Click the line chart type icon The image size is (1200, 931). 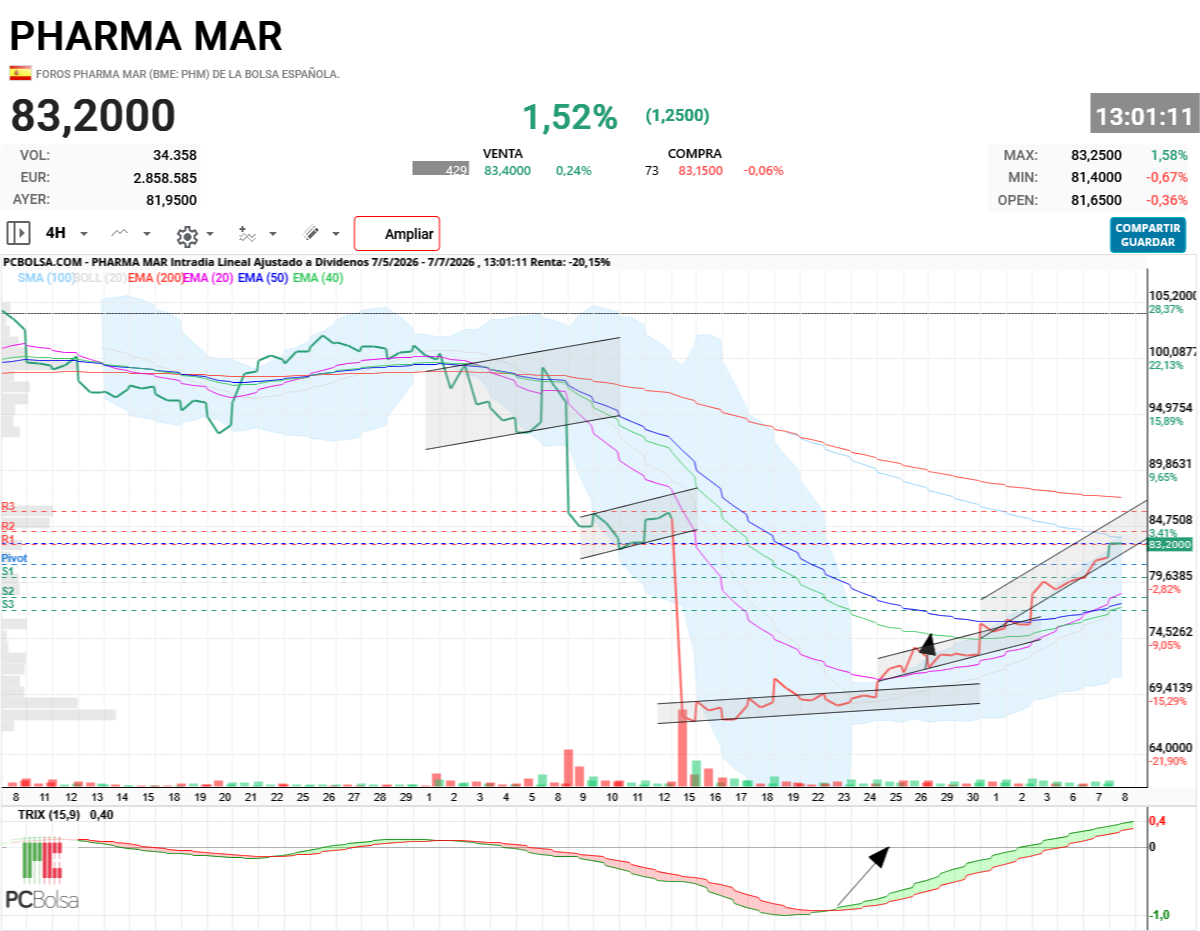(120, 233)
